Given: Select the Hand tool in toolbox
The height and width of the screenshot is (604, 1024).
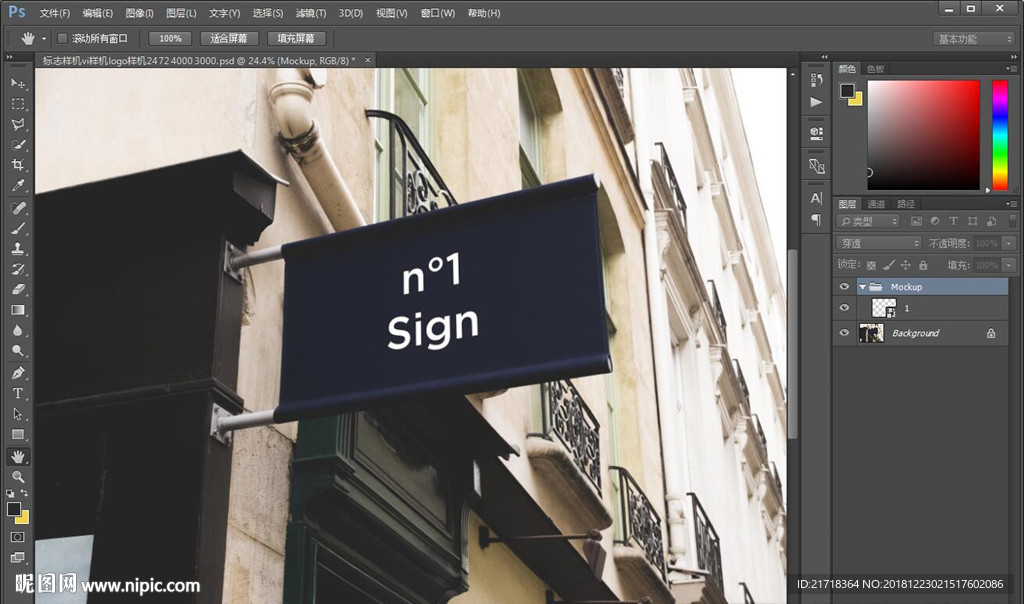Looking at the screenshot, I should 18,456.
